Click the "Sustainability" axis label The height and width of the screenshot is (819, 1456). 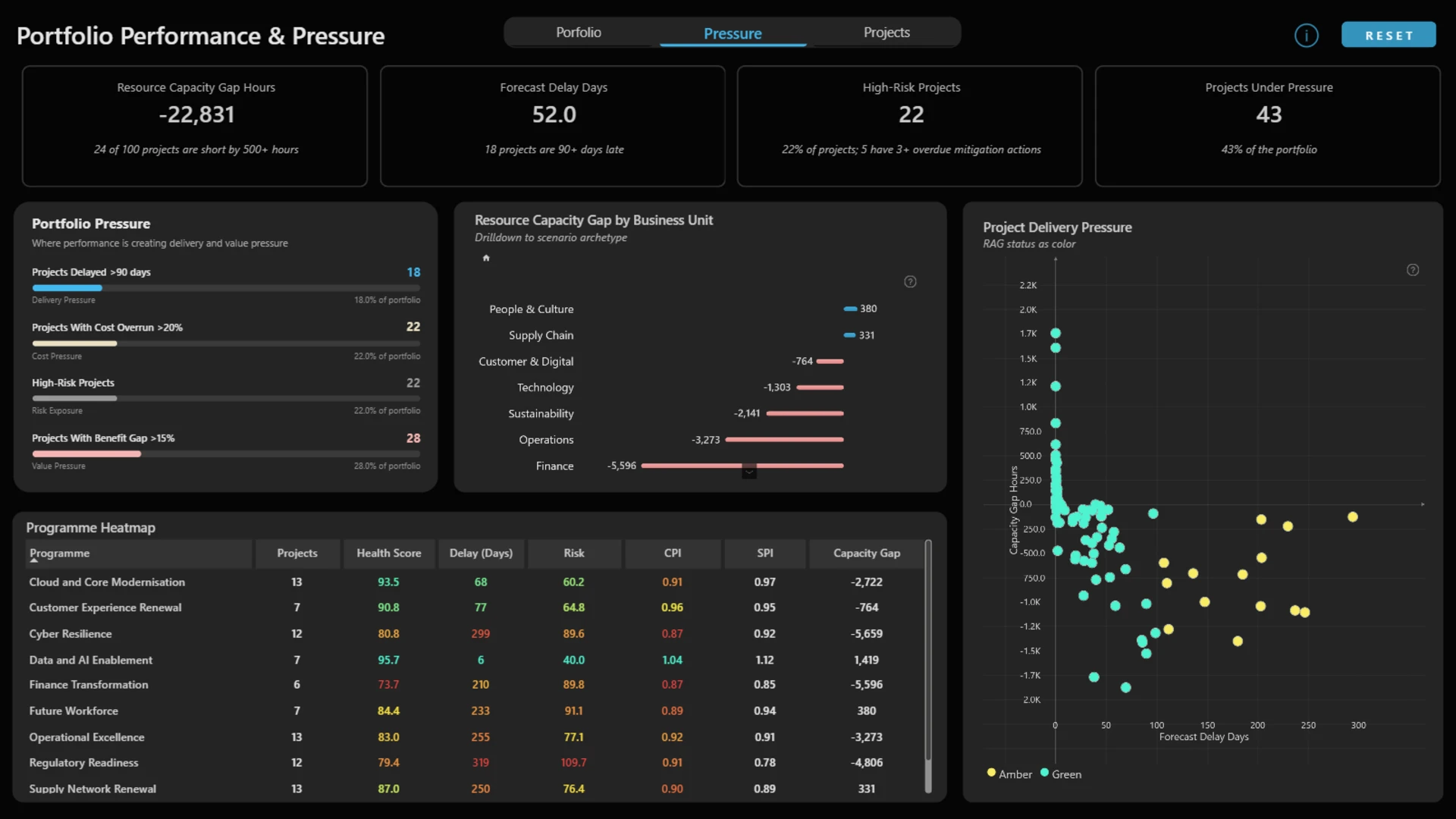(541, 414)
